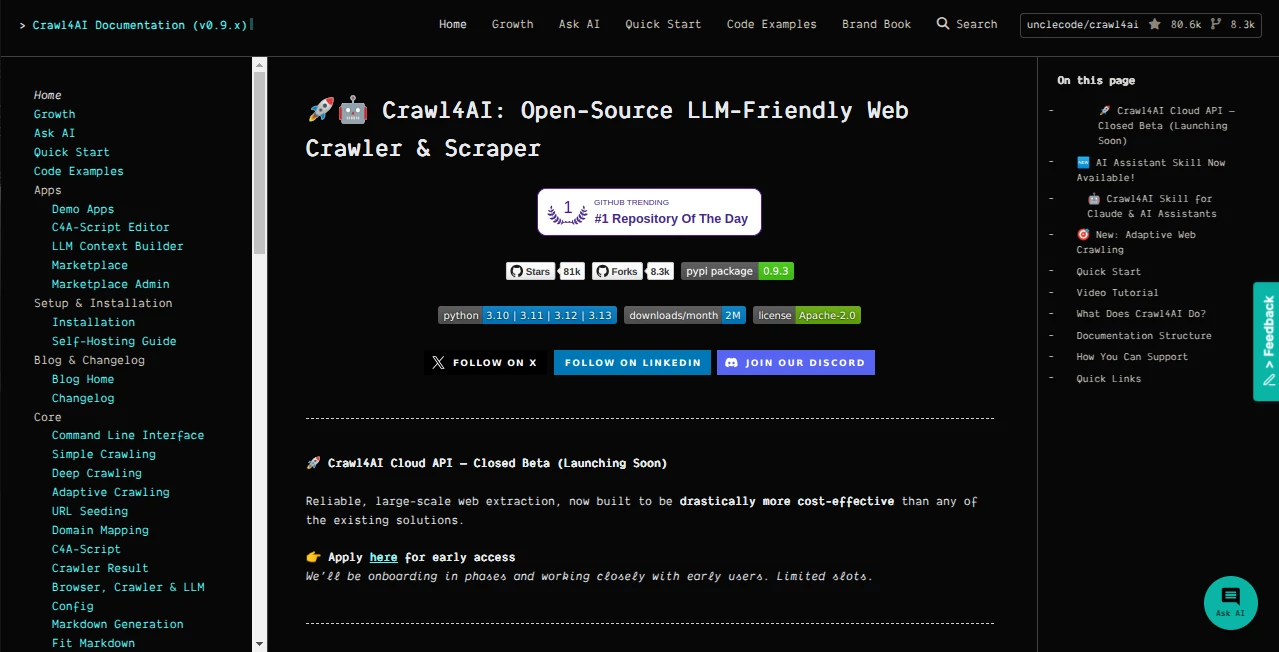Jump to Crawl4AI Skill for Claude section

coord(1152,206)
